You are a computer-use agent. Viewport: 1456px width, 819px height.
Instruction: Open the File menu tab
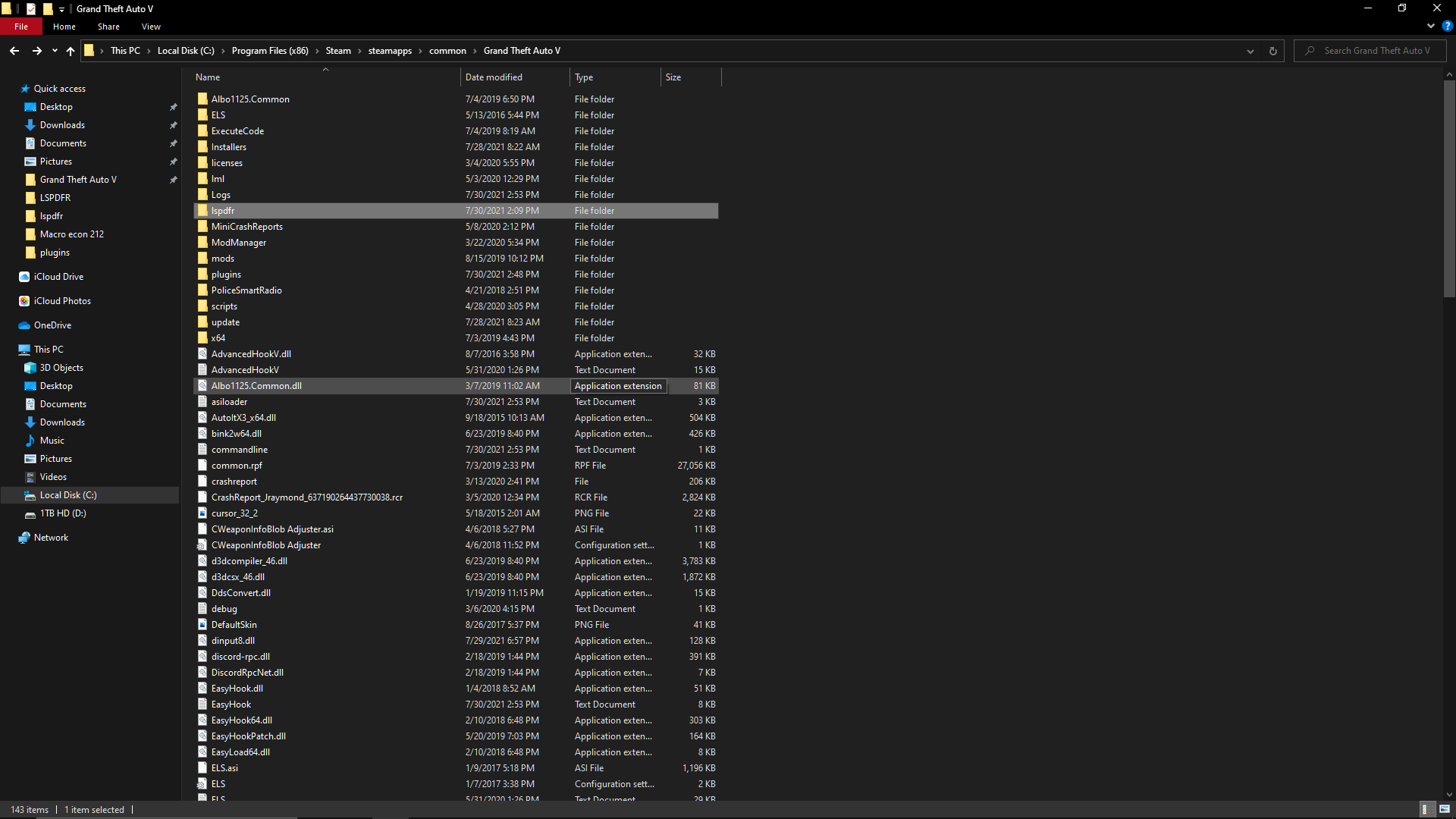click(21, 27)
